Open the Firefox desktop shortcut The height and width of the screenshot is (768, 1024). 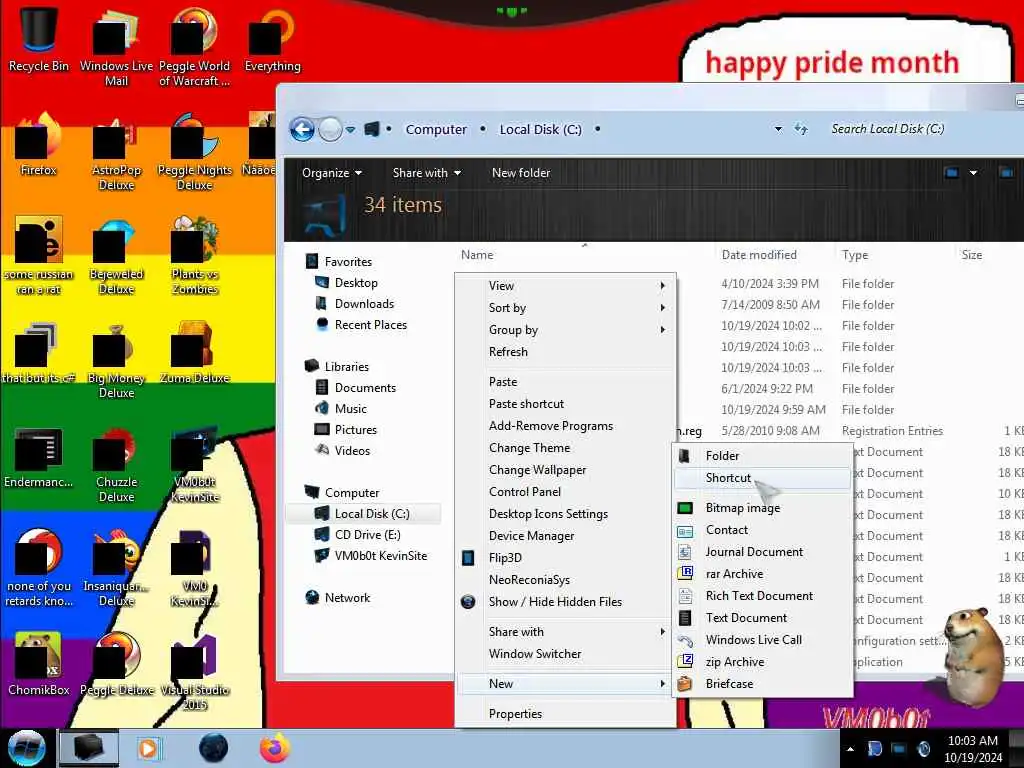[39, 145]
